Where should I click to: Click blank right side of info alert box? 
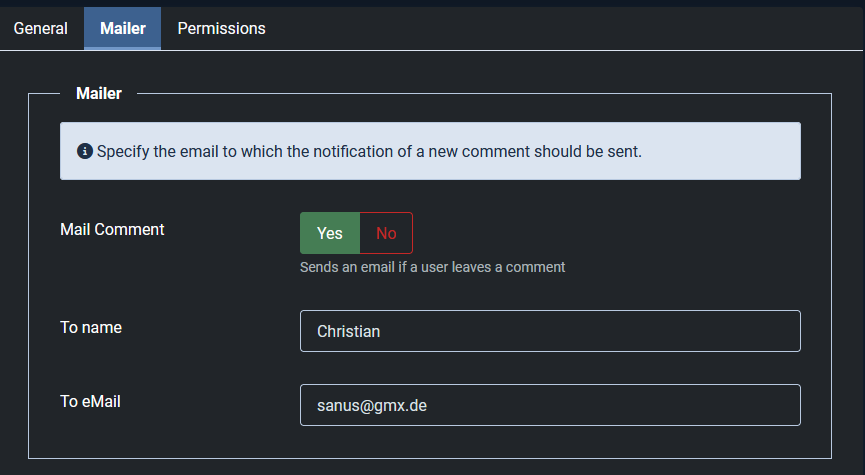coord(730,152)
